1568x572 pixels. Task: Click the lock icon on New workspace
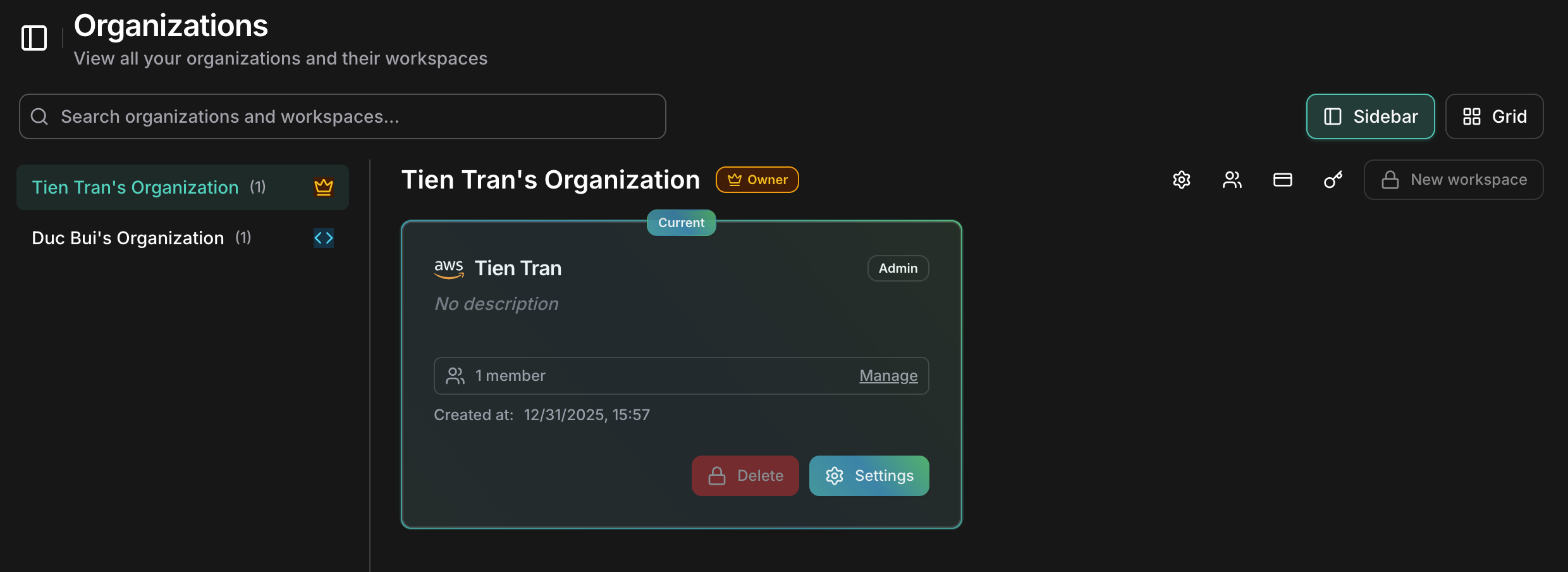click(1389, 179)
